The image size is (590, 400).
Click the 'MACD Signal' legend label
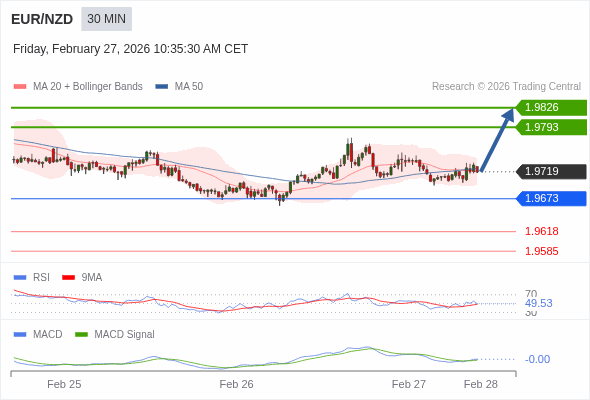[x=124, y=335]
